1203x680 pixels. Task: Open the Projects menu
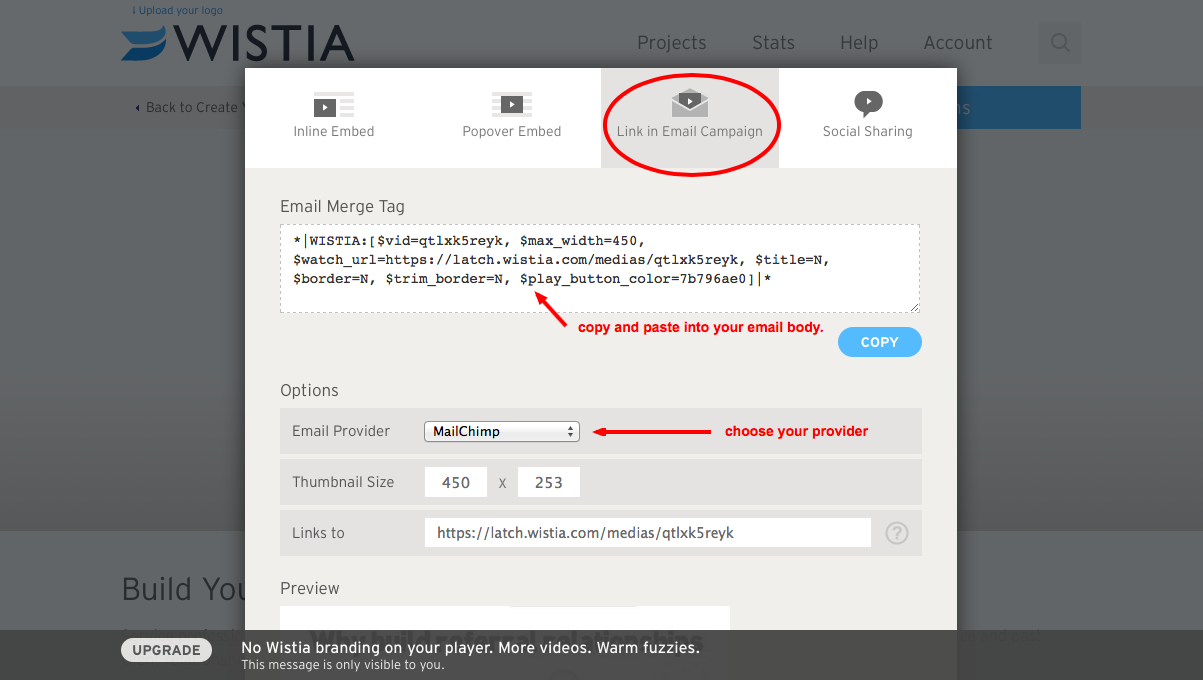[x=671, y=43]
